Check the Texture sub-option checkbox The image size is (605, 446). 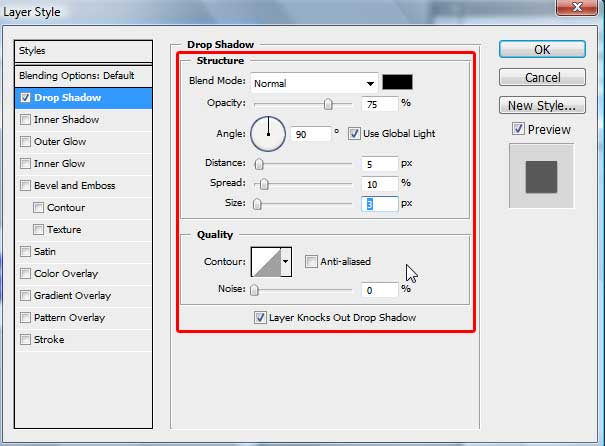(x=38, y=230)
